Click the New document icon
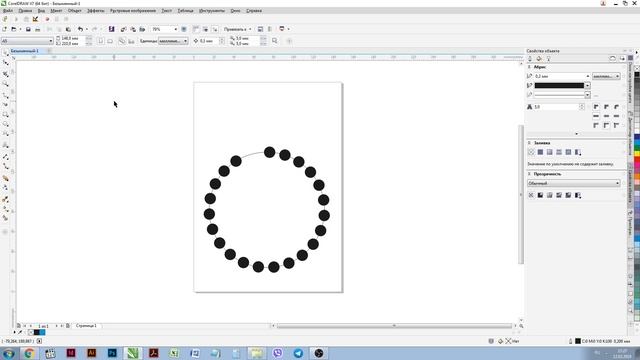 point(4,29)
